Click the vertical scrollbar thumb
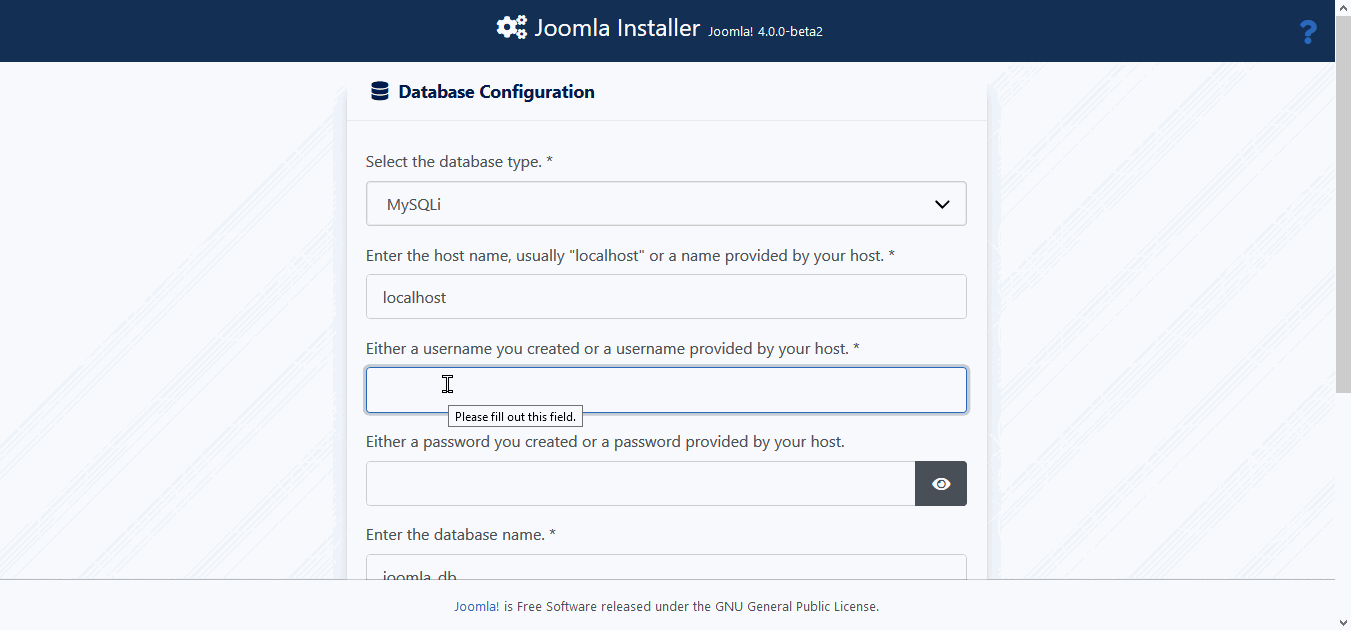This screenshot has width=1351, height=630. point(1343,200)
